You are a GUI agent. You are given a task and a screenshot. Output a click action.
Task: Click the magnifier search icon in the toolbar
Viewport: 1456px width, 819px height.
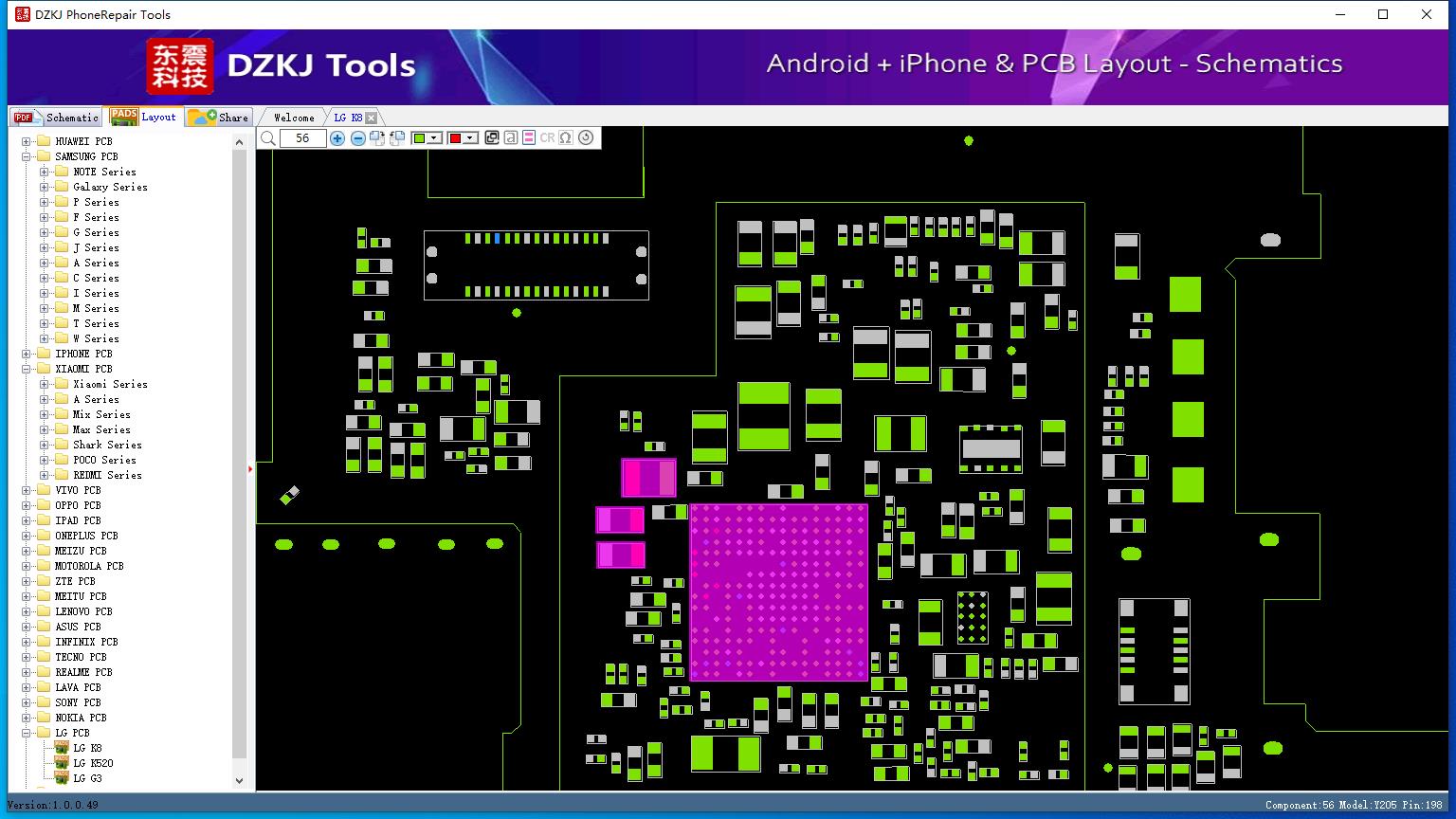tap(268, 138)
